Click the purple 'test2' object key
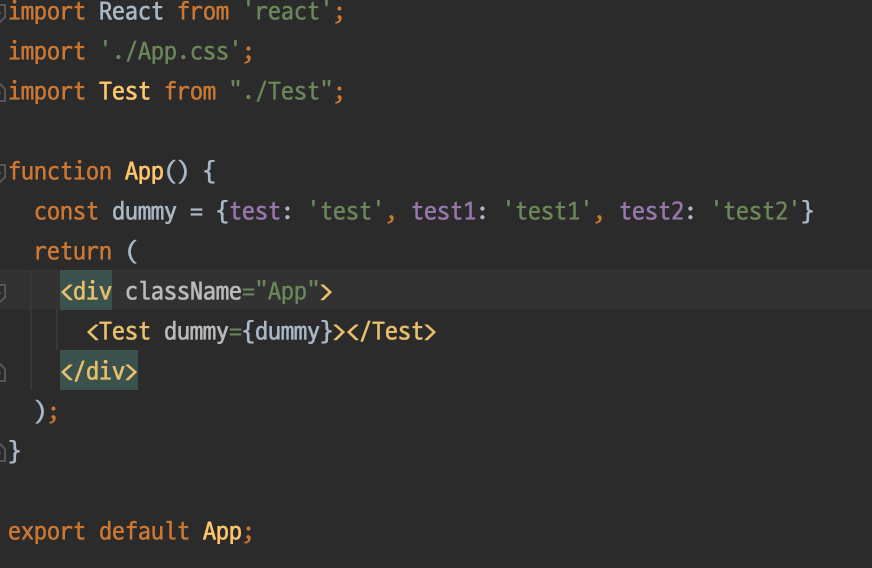Screen dimensions: 872x568 [652, 212]
